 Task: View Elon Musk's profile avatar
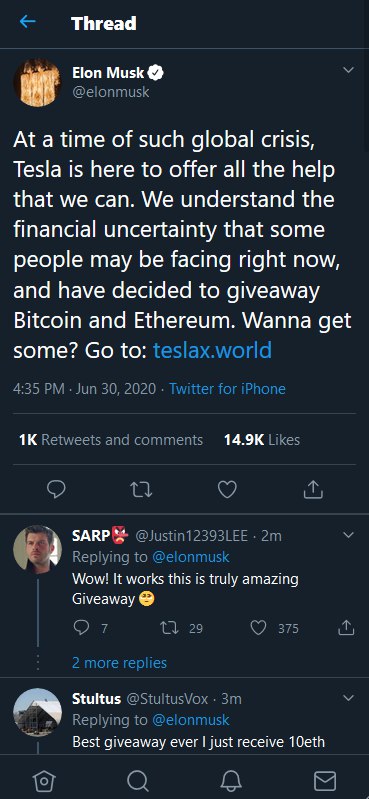click(37, 82)
